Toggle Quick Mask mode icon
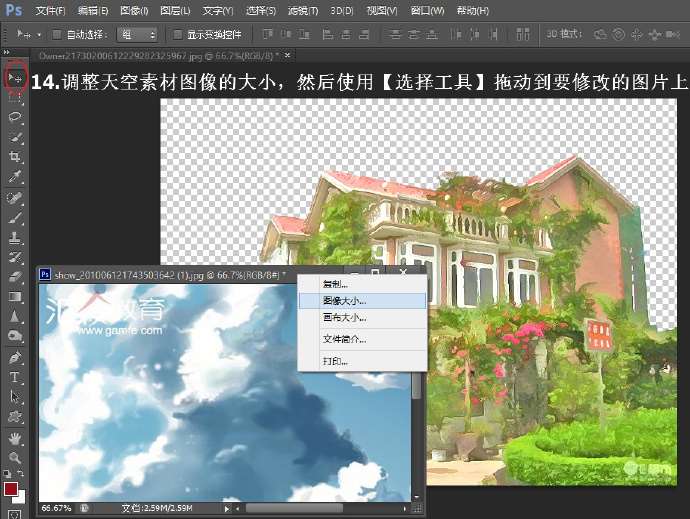690x519 pixels. point(15,514)
